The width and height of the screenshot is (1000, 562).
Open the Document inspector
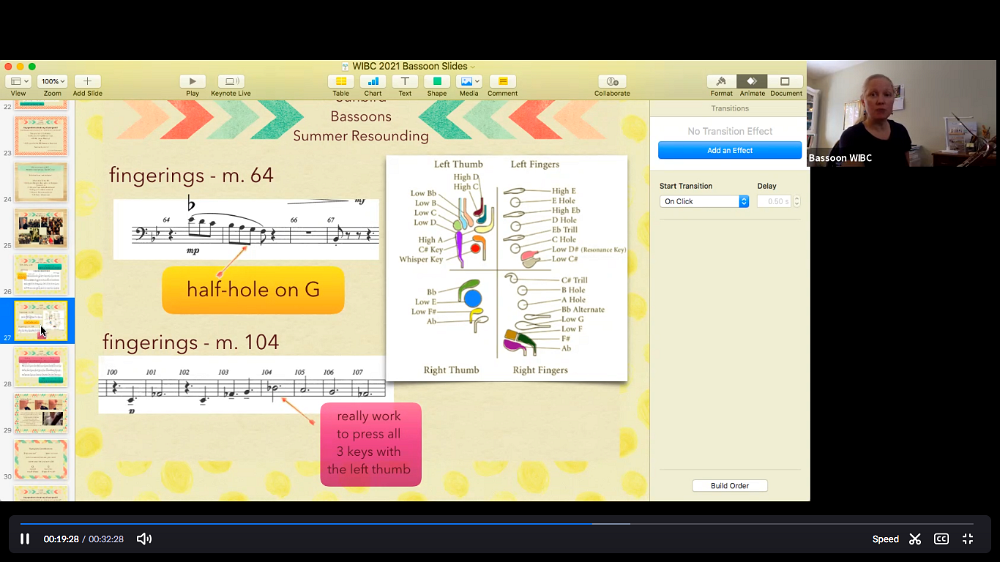[785, 81]
